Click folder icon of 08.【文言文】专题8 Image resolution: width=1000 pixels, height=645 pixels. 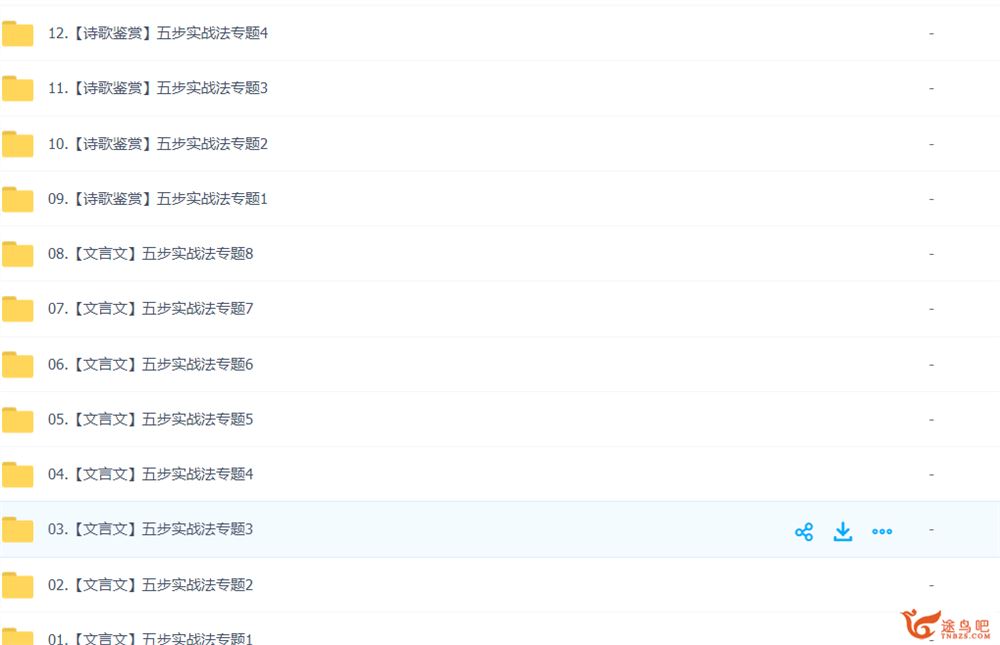coord(18,254)
